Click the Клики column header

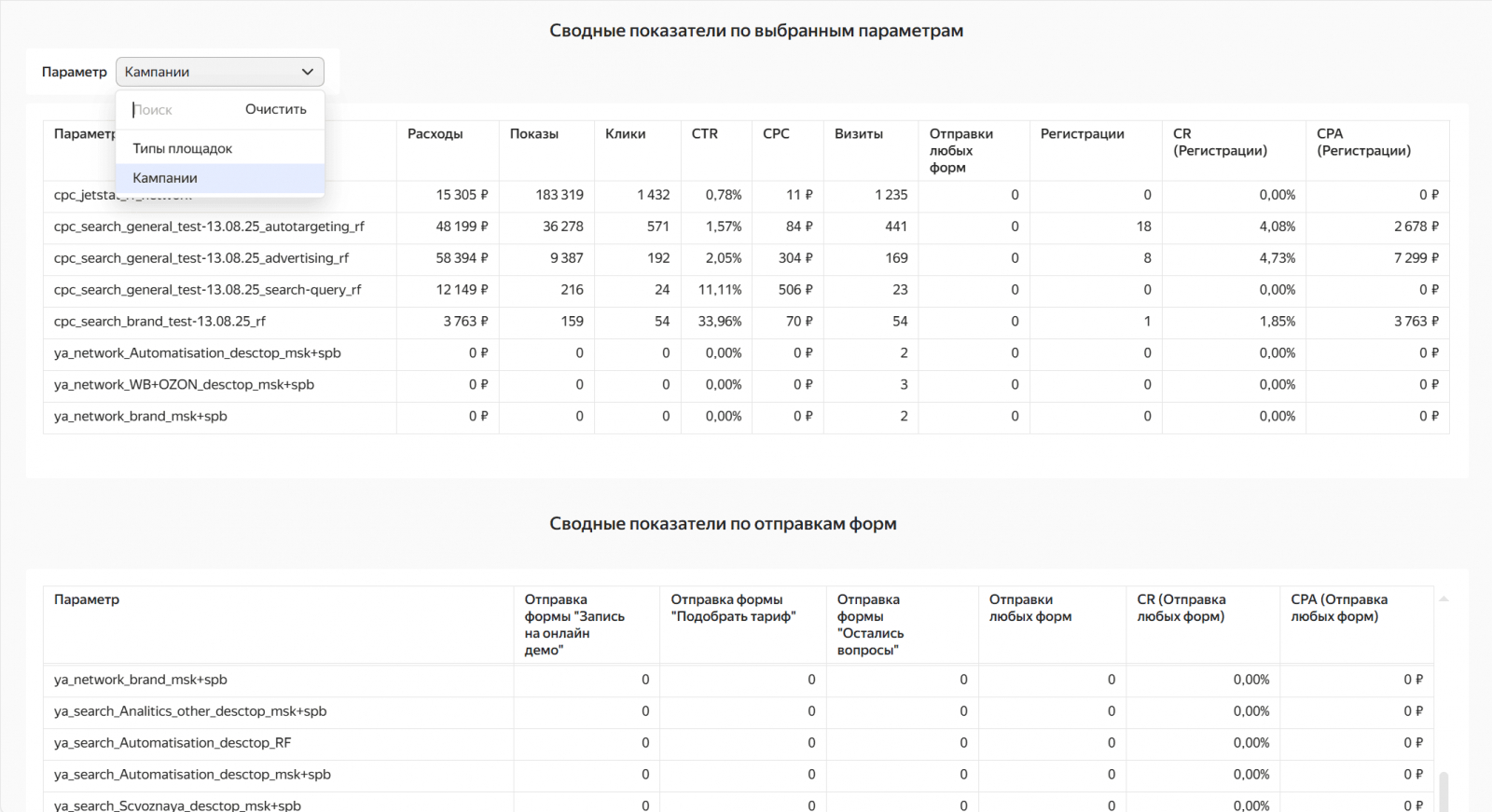pyautogui.click(x=626, y=134)
